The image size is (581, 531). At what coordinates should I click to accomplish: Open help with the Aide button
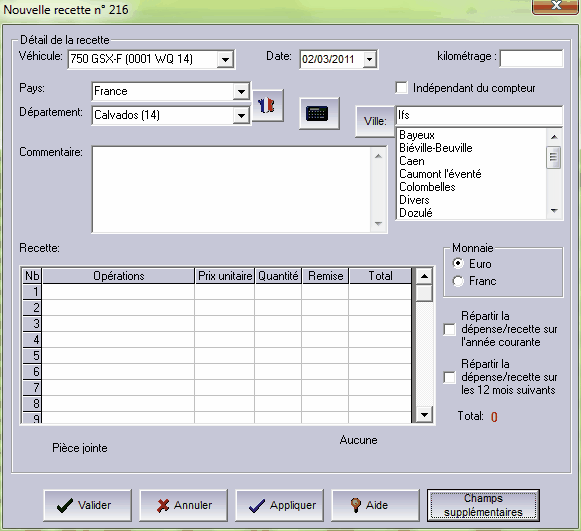coord(375,505)
